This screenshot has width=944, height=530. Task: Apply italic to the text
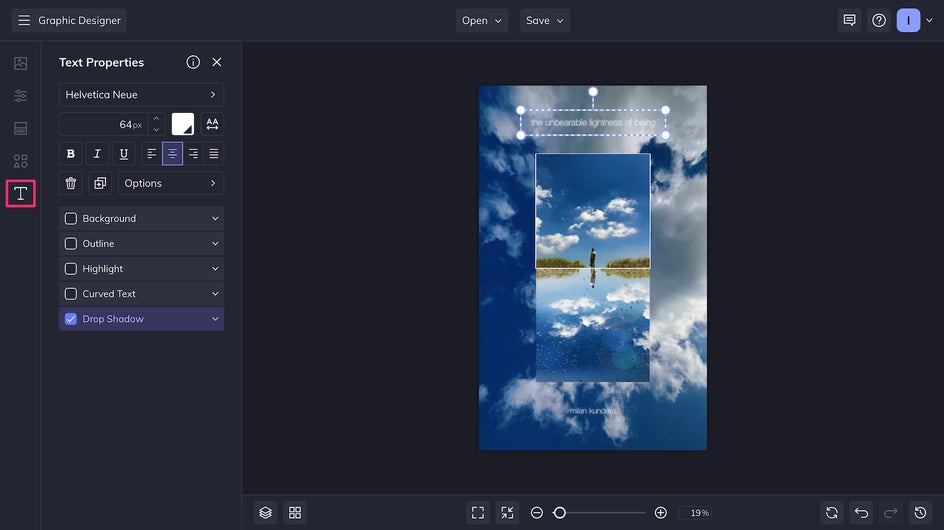tap(97, 154)
